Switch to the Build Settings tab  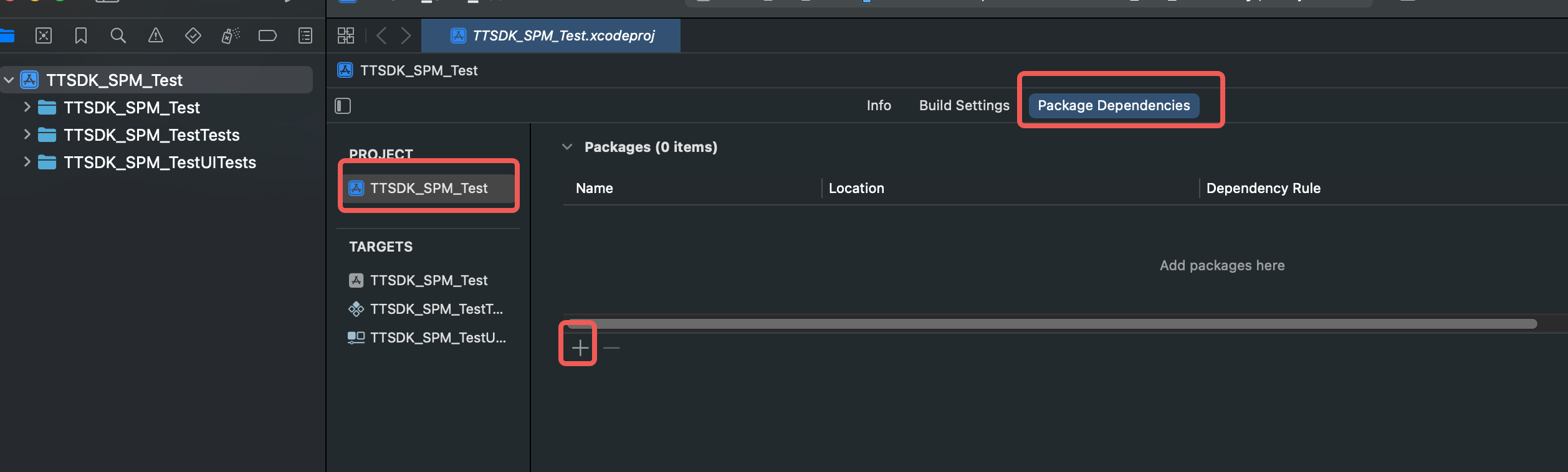[x=964, y=105]
